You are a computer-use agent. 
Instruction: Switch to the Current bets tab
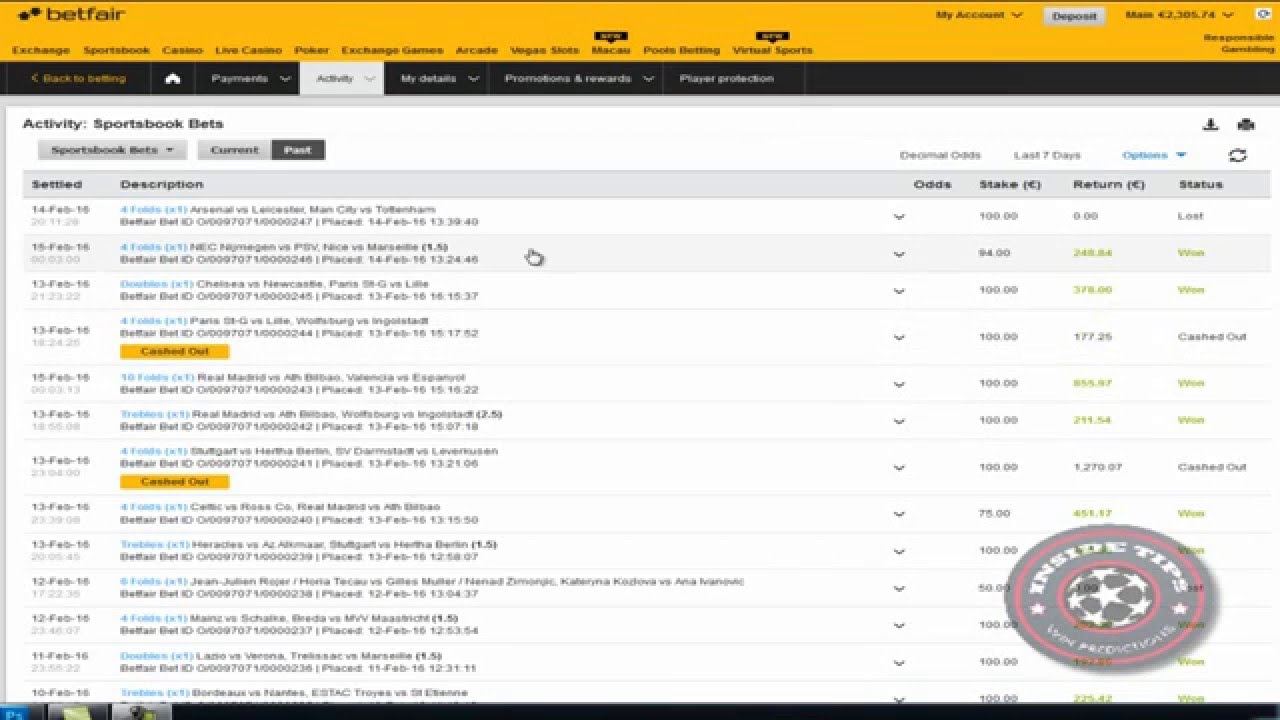[234, 150]
